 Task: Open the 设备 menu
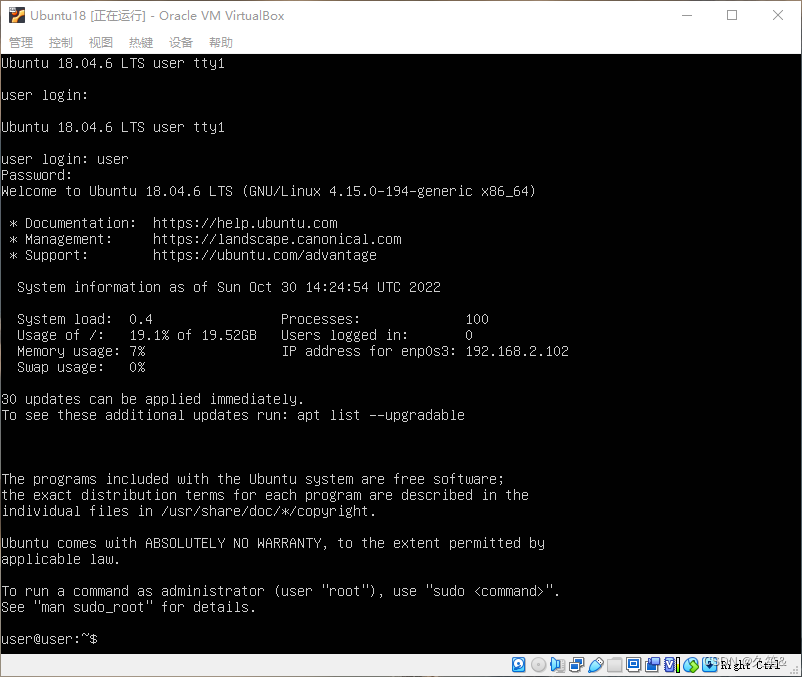pos(181,42)
